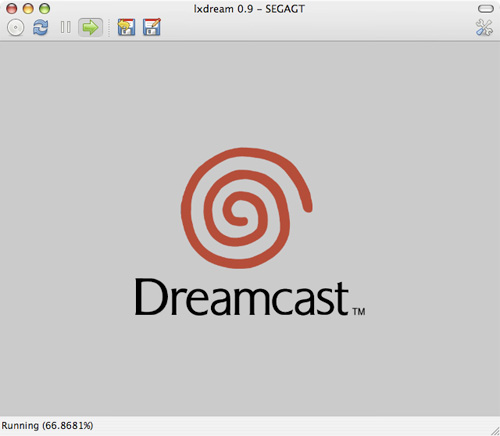Load a saved state via floppy icon
The height and width of the screenshot is (436, 500).
pyautogui.click(x=126, y=27)
